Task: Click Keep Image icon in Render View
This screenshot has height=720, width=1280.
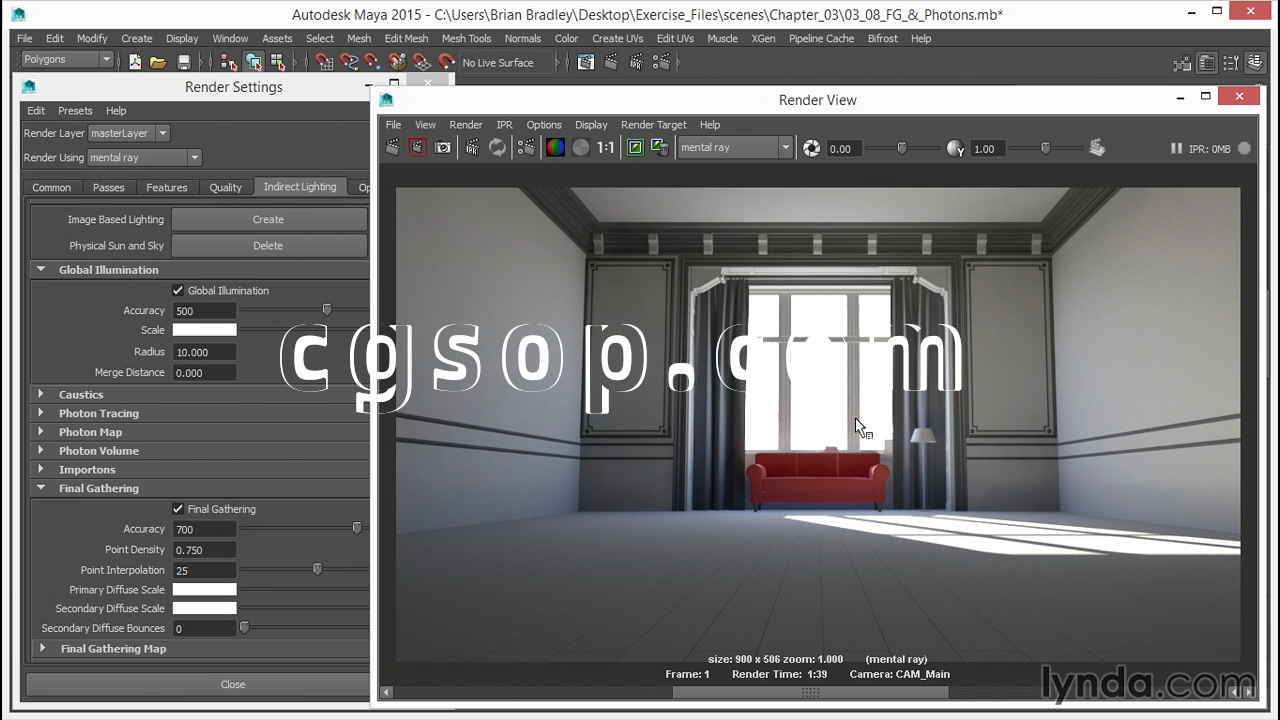Action: tap(635, 148)
